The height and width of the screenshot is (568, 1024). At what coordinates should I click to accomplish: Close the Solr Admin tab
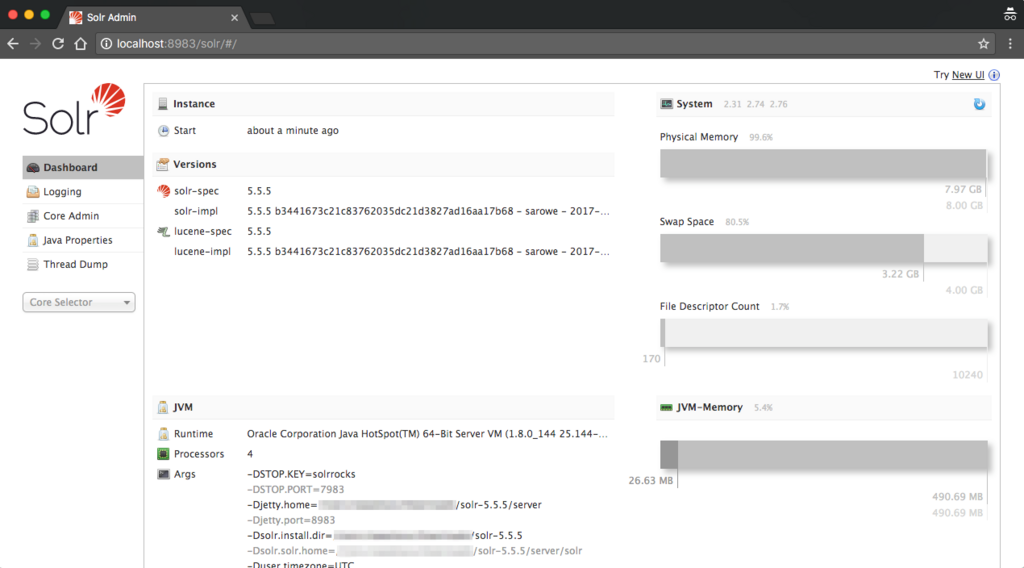tap(234, 18)
